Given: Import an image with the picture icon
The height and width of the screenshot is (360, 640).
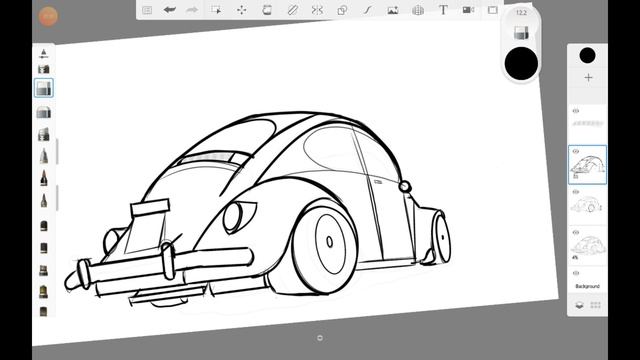Looking at the screenshot, I should (393, 10).
